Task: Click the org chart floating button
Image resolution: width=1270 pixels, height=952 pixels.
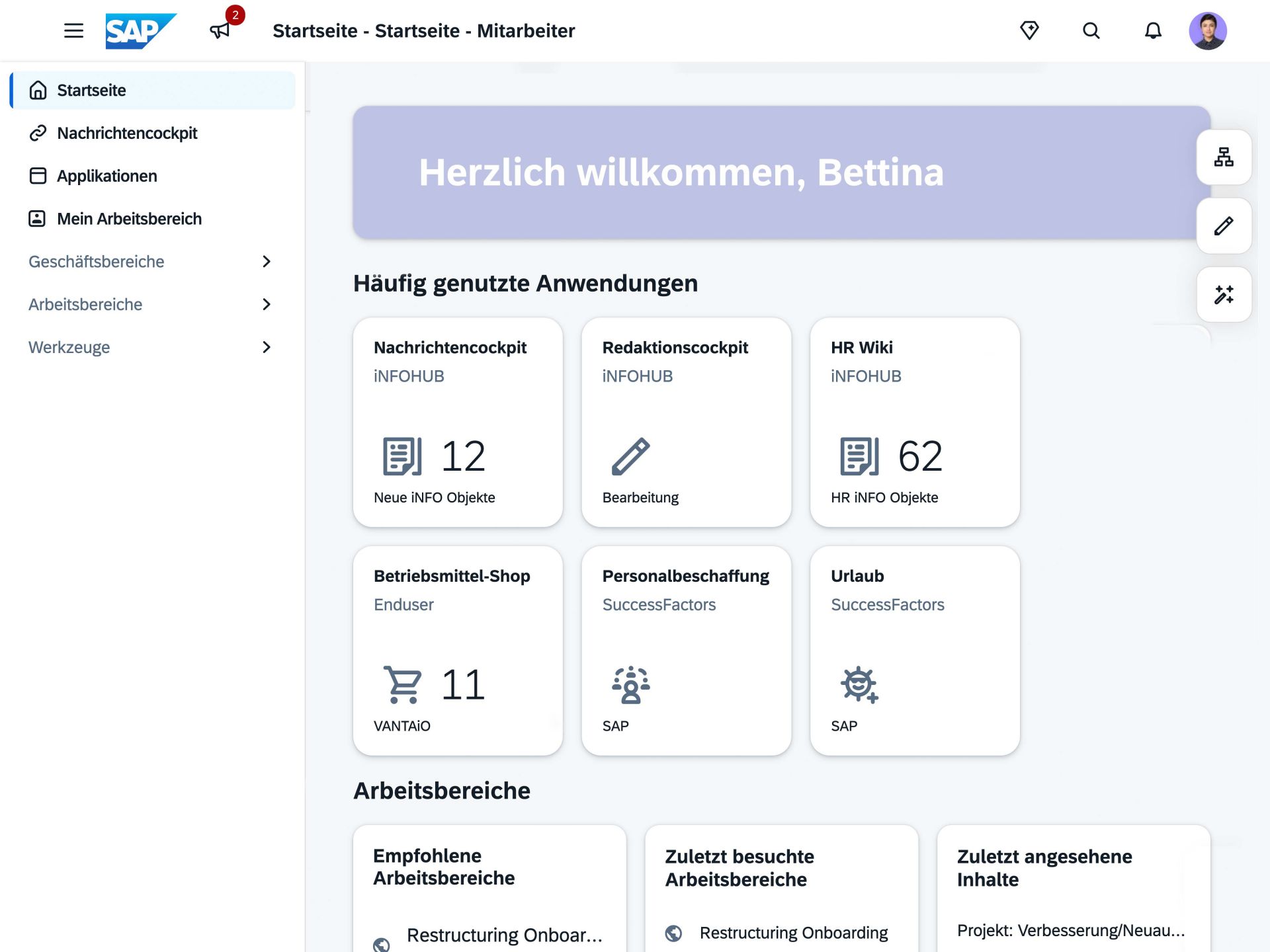Action: [1224, 157]
